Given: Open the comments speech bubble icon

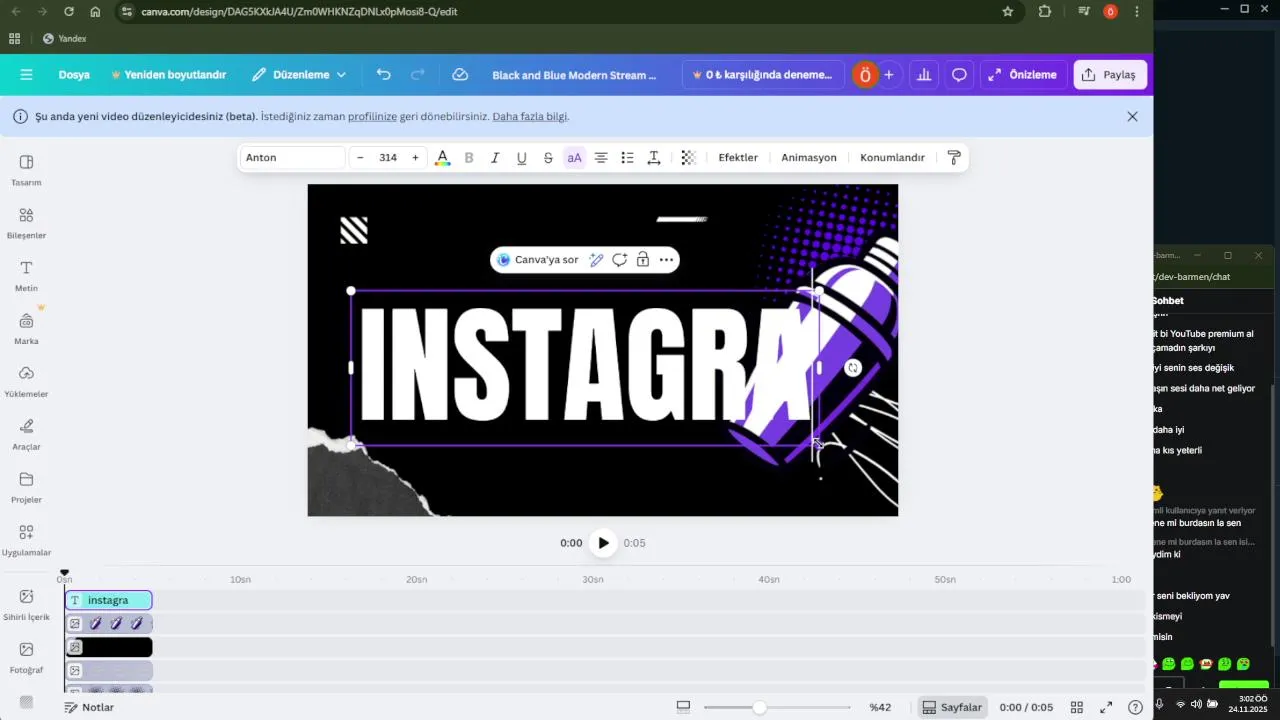Looking at the screenshot, I should tap(959, 75).
